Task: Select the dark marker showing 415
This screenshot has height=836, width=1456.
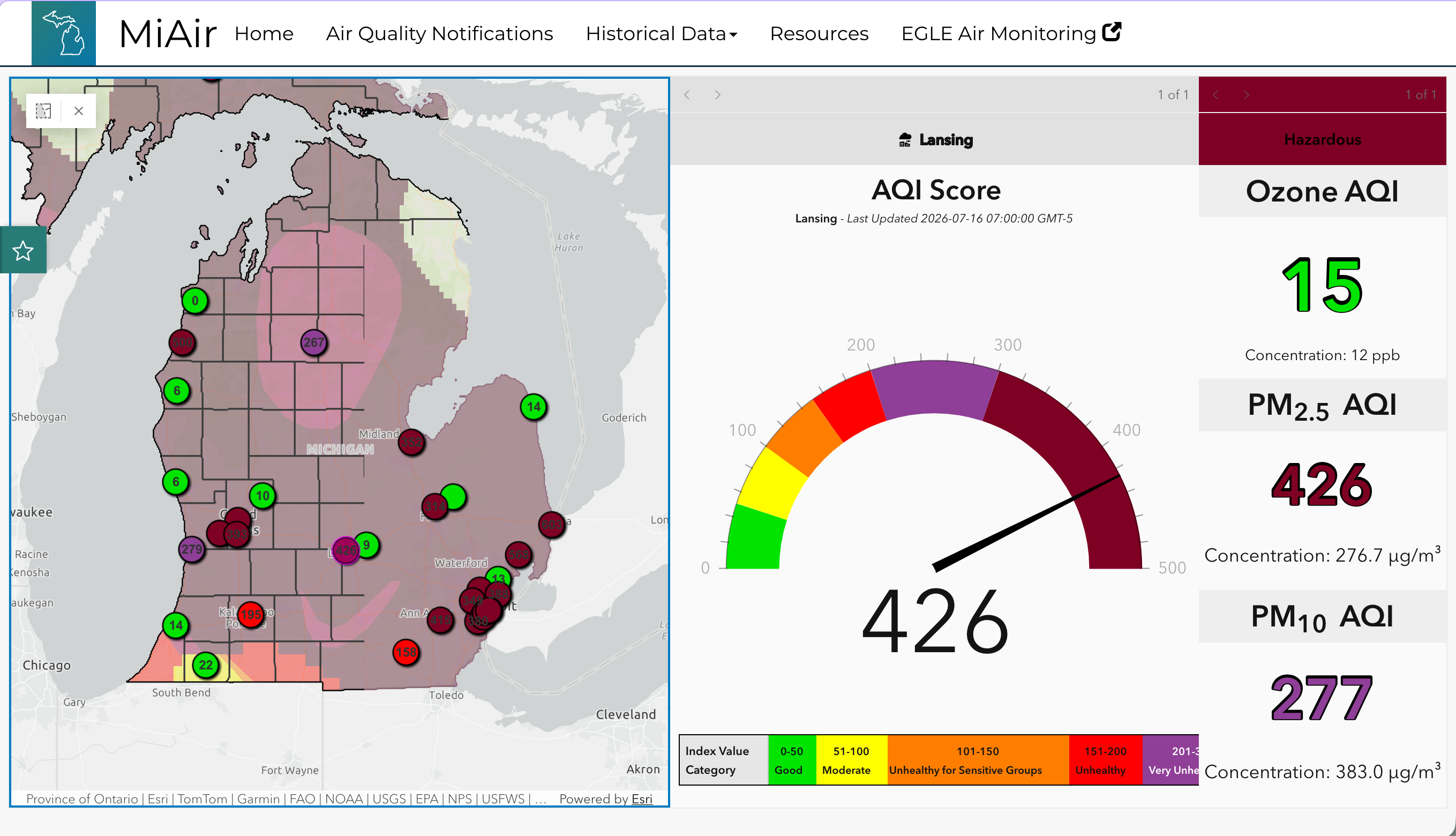Action: (440, 619)
